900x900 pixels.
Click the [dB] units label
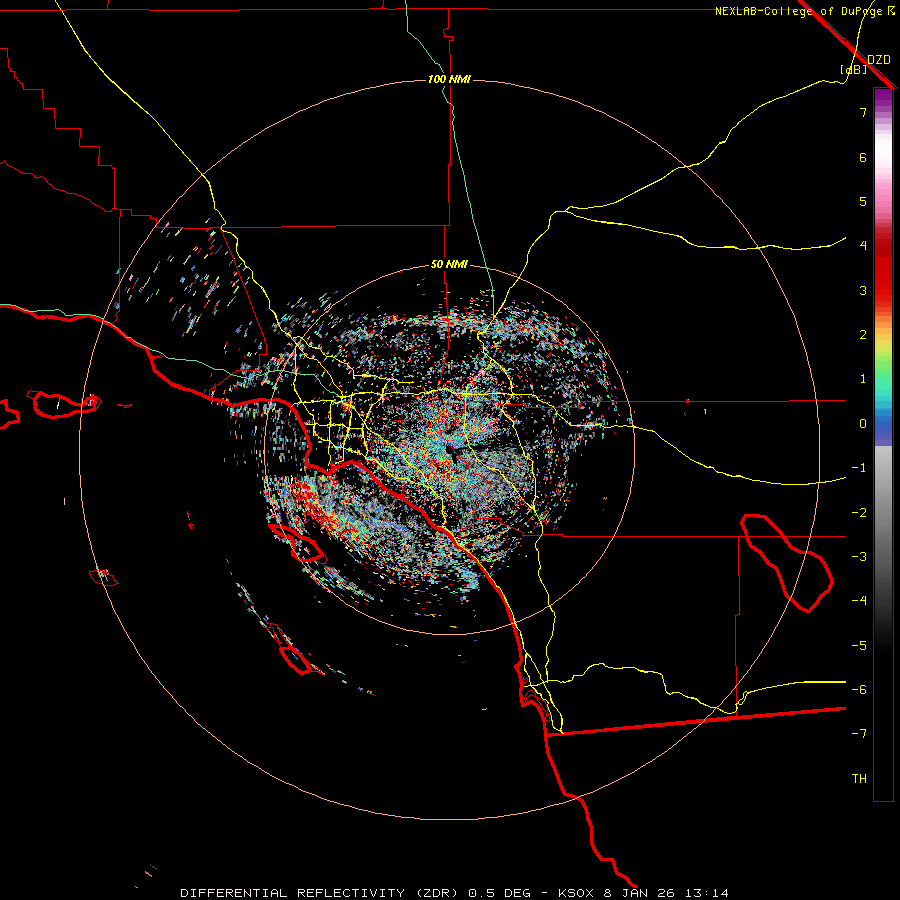[x=853, y=70]
